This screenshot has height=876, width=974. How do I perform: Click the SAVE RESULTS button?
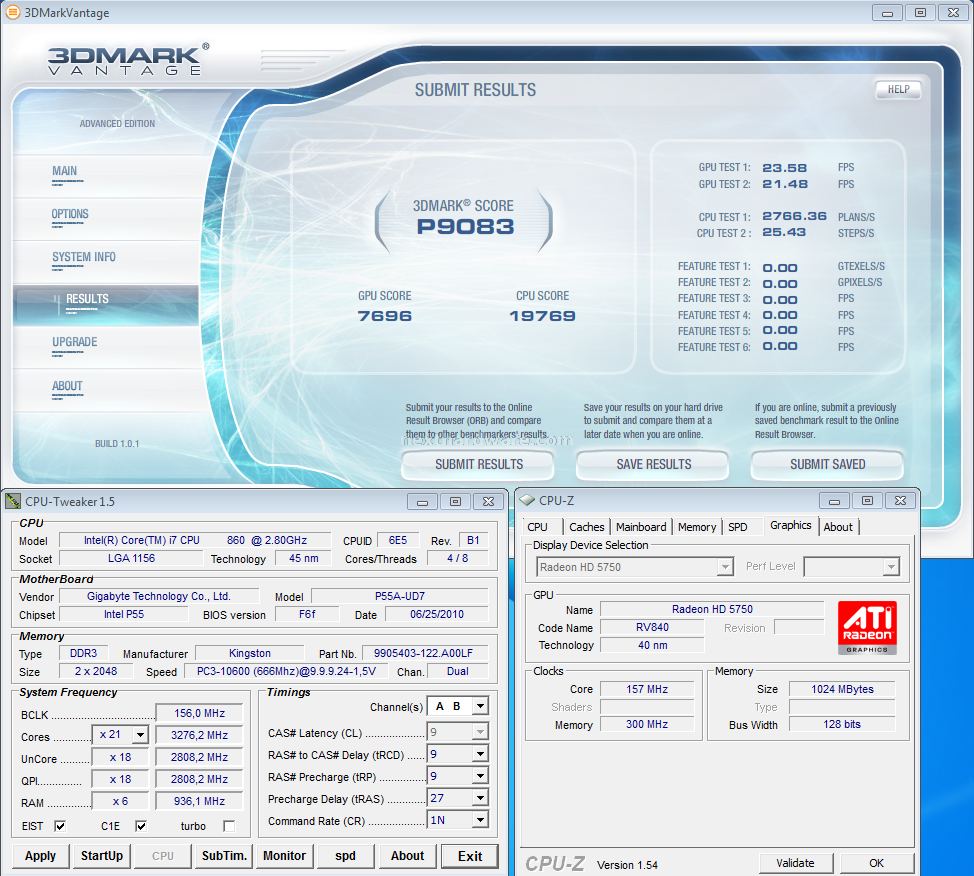coord(653,464)
